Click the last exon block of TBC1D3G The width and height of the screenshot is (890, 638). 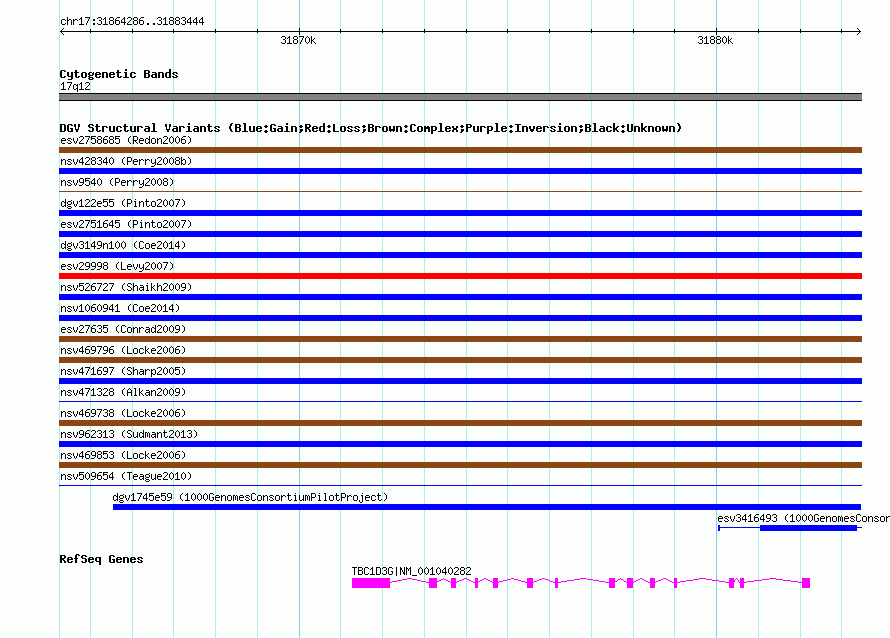(806, 583)
